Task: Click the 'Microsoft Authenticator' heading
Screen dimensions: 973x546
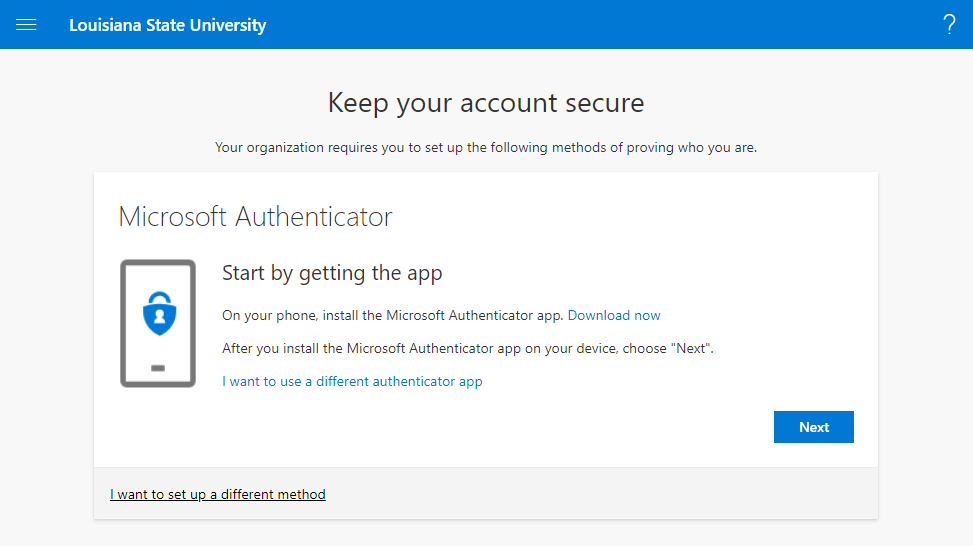Action: point(255,217)
